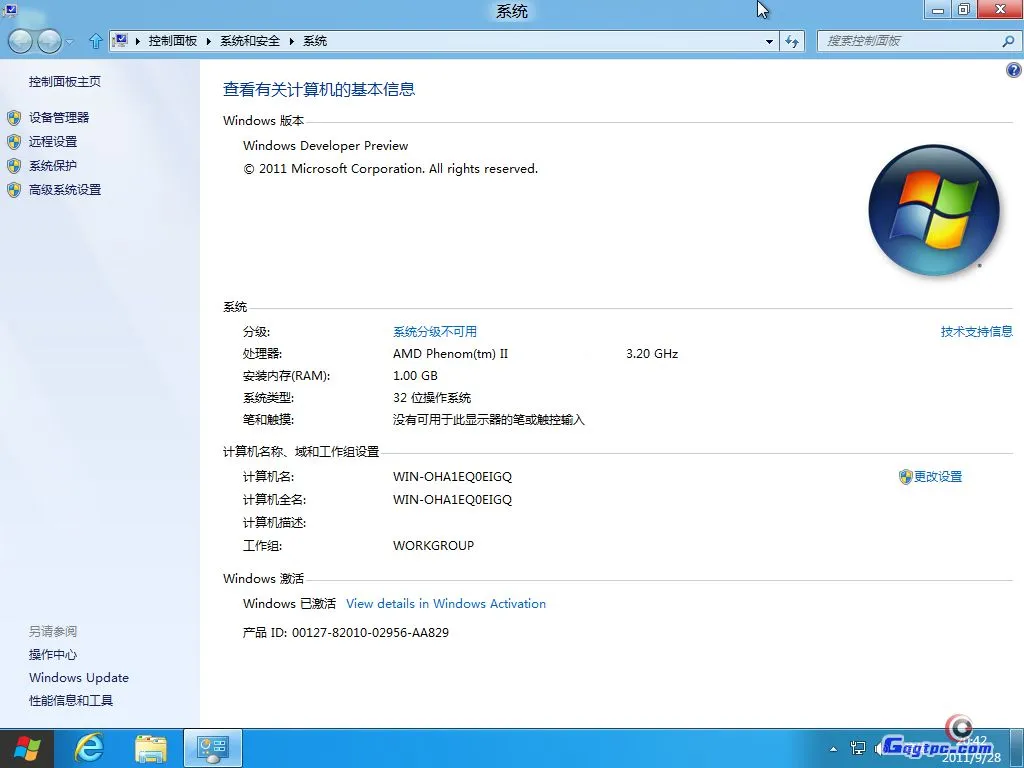
Task: Select 系统和安全 in the breadcrumb bar
Action: 249,41
